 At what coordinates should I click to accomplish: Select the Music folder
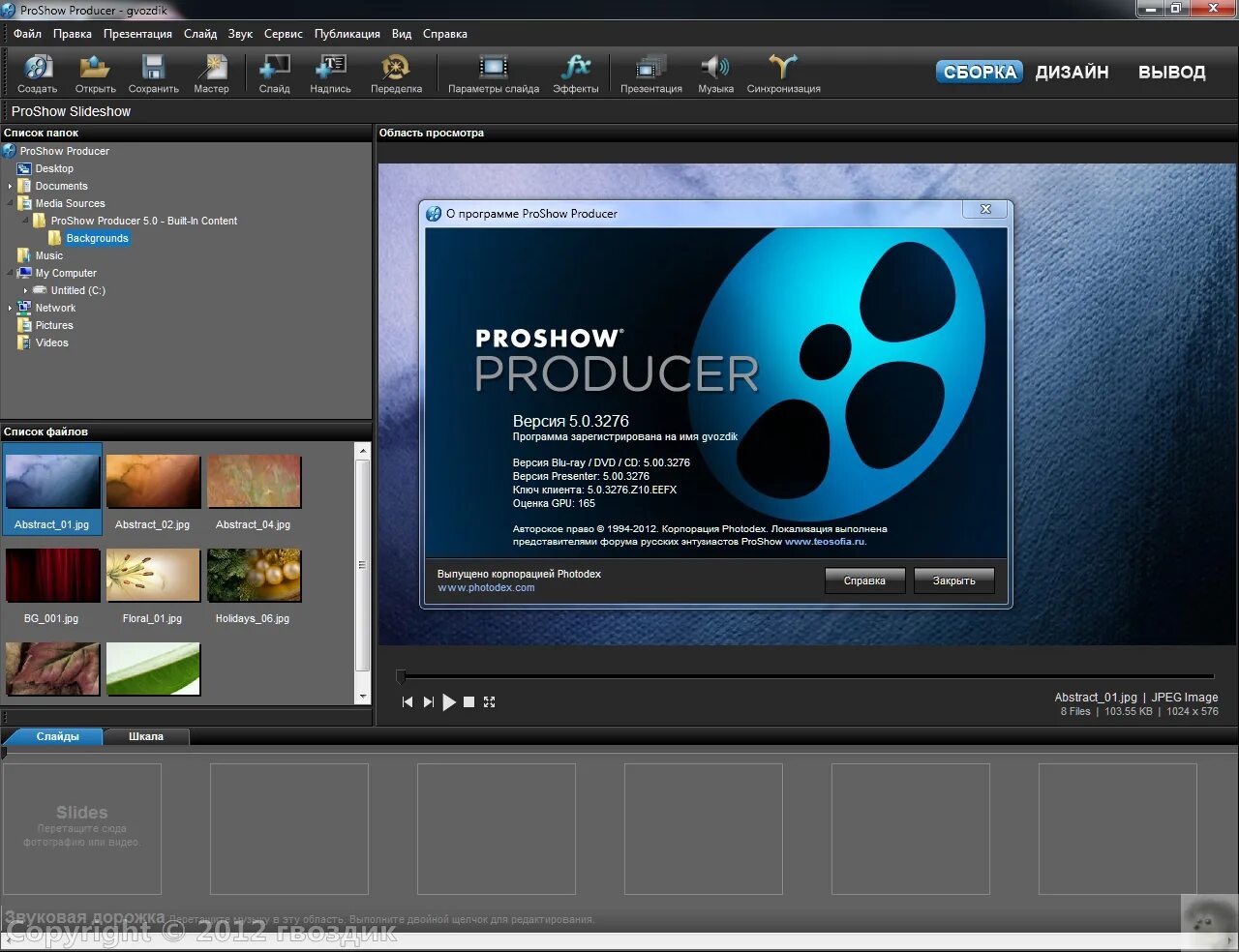coord(48,255)
